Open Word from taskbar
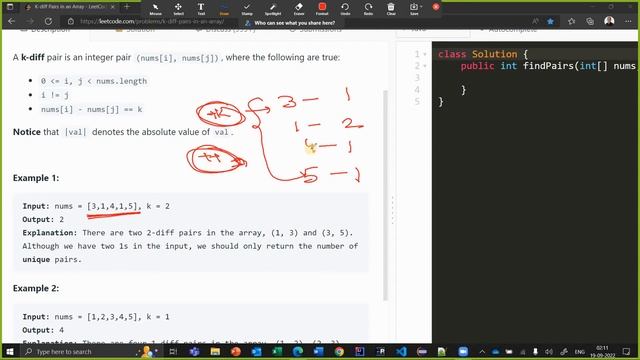This screenshot has height=360, width=640. pyautogui.click(x=318, y=351)
